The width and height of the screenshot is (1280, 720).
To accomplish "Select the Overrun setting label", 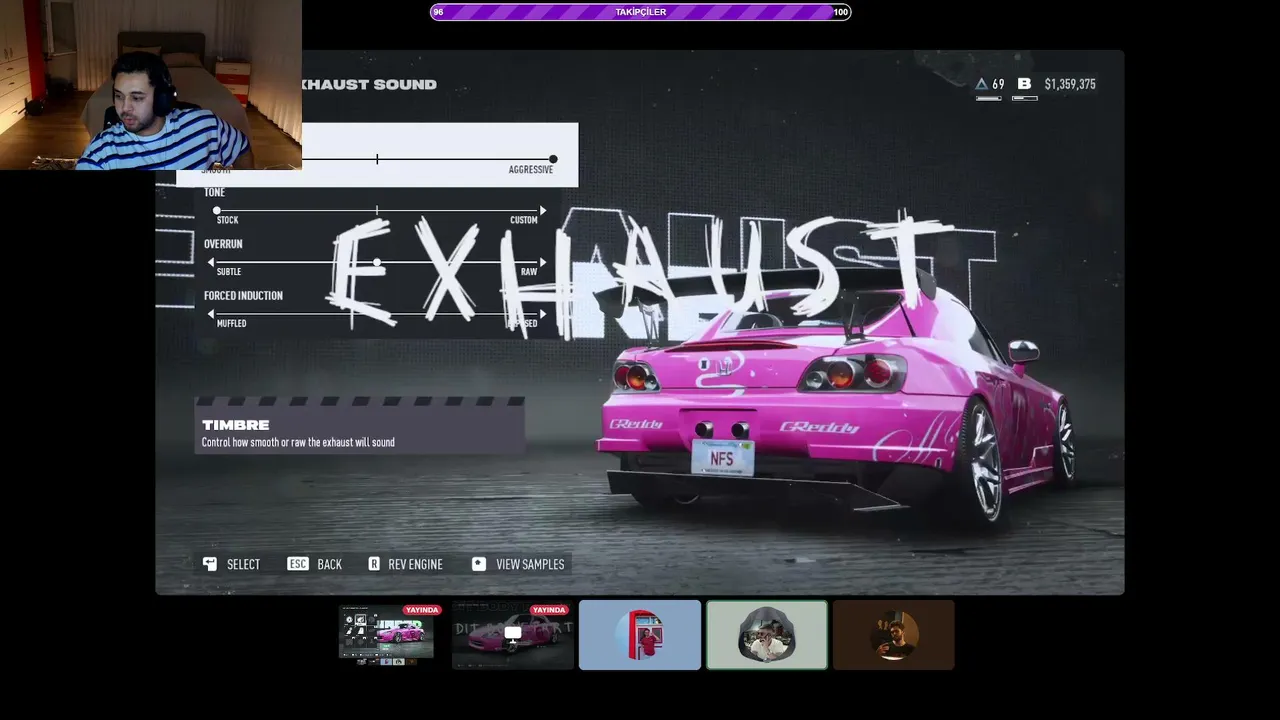I will tap(223, 244).
